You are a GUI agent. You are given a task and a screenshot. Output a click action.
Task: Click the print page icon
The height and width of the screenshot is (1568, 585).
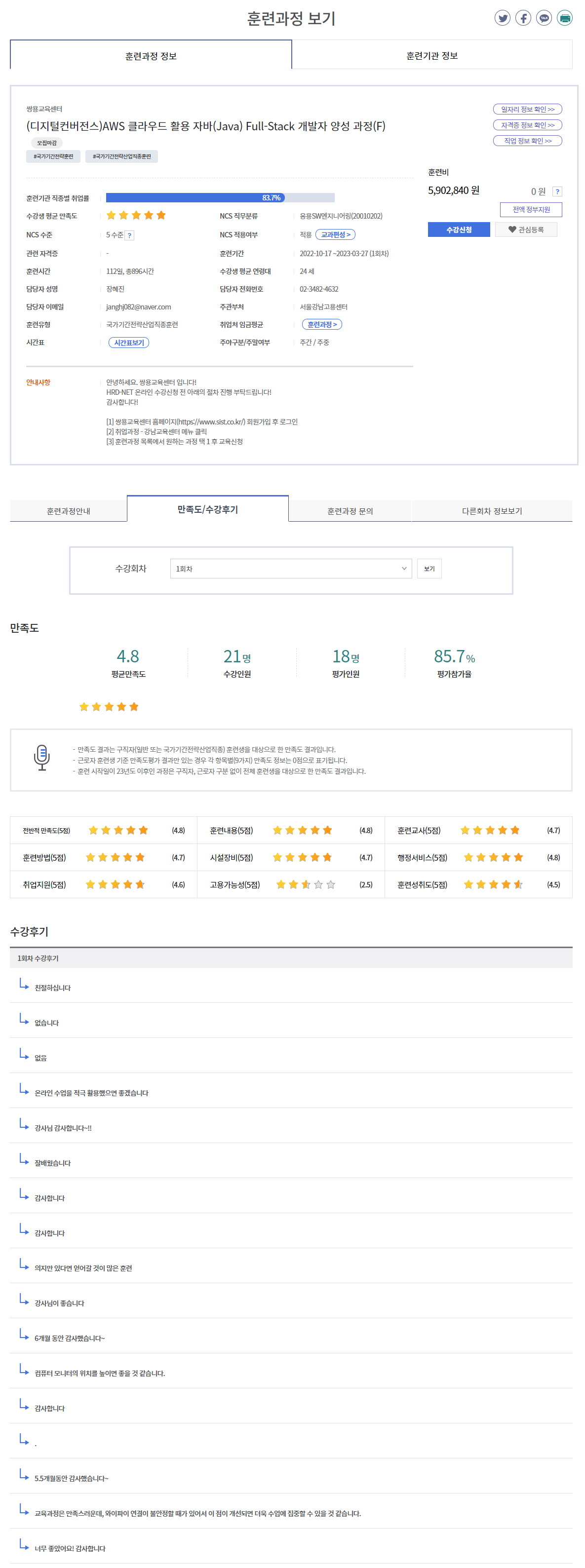point(564,18)
